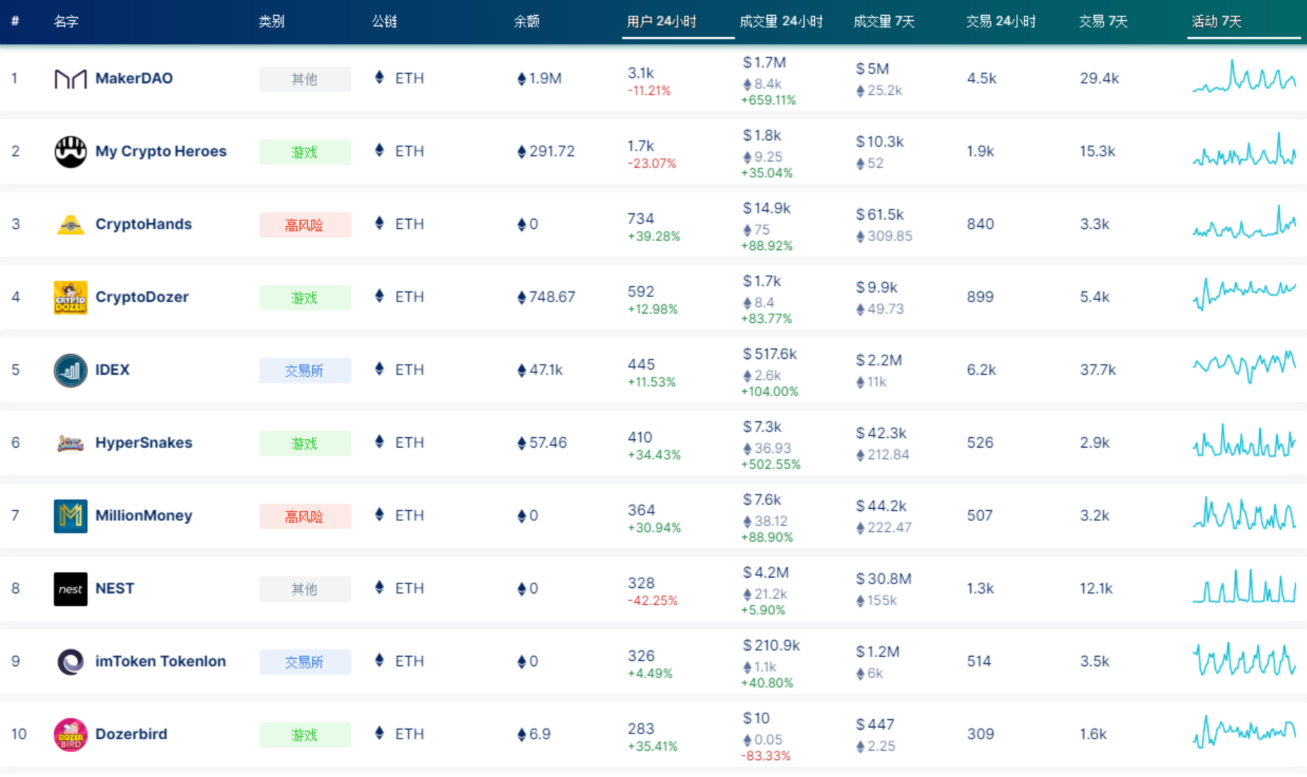The height and width of the screenshot is (777, 1307).
Task: Click the $517.6k volume value for IDEX
Action: (770, 354)
